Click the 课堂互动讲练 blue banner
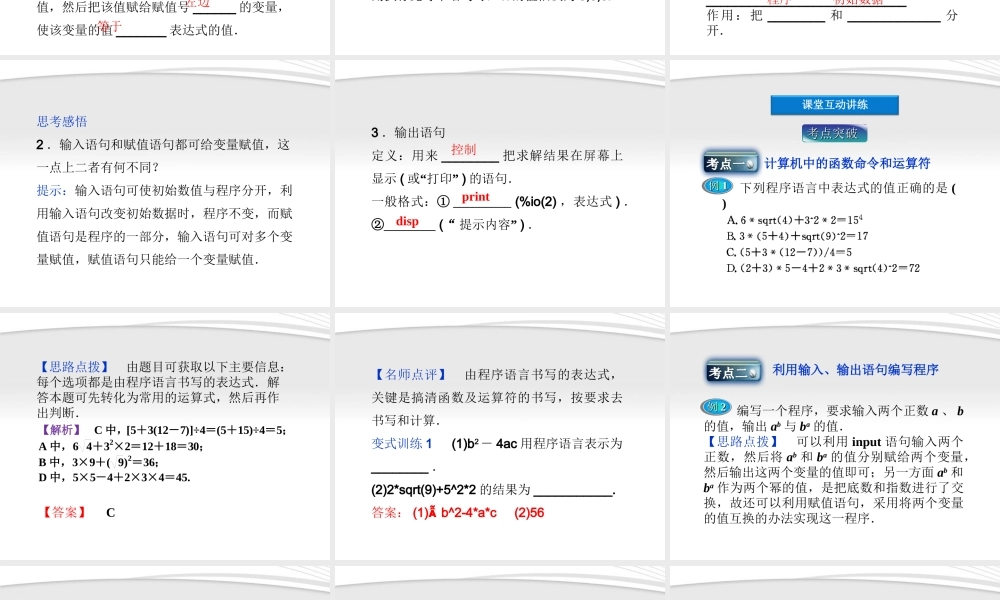Viewport: 1000px width, 600px height. [x=834, y=105]
